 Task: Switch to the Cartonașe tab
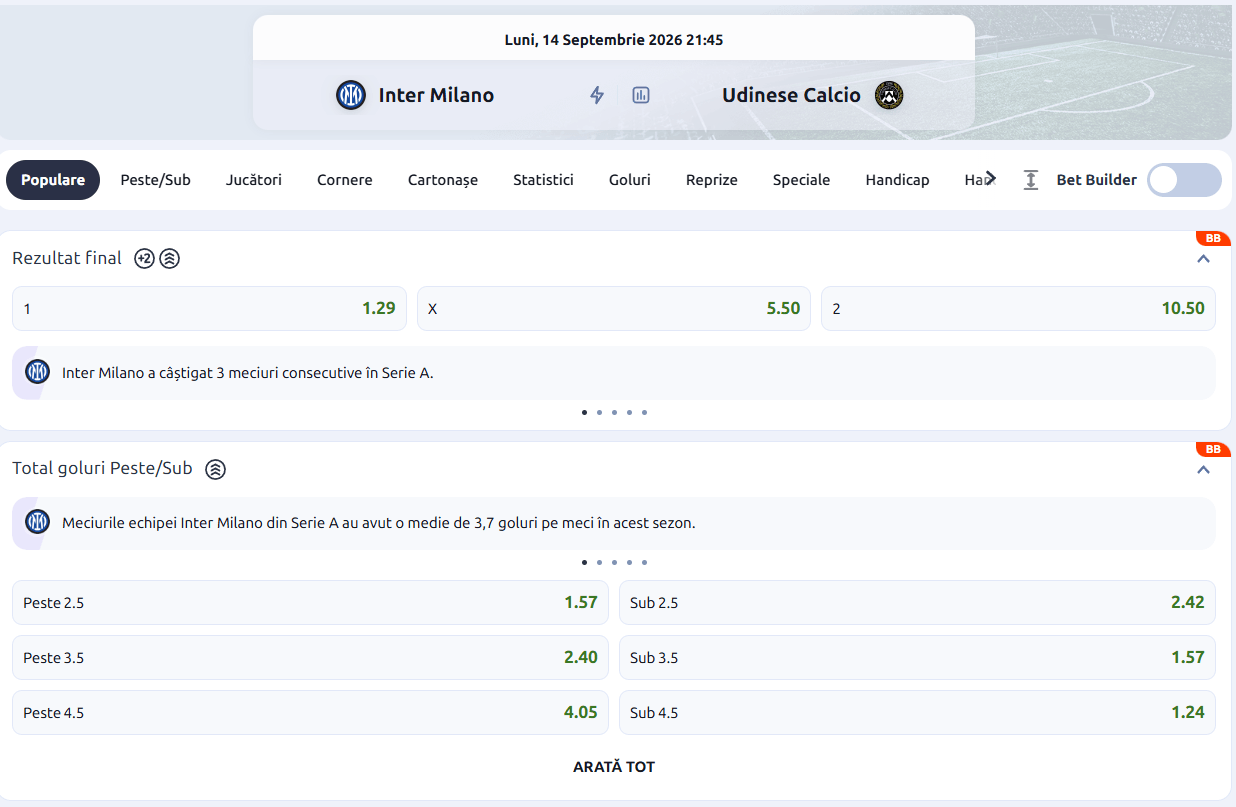click(443, 180)
